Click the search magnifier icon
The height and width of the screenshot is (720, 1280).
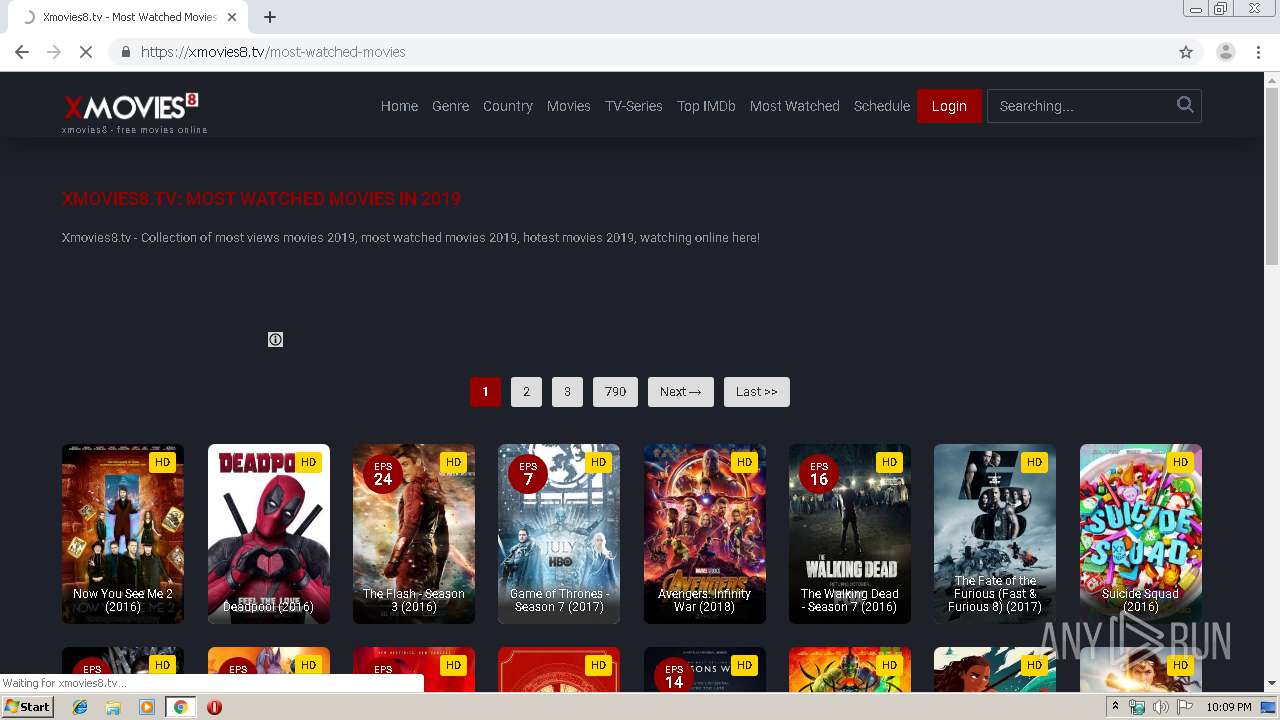(1185, 105)
